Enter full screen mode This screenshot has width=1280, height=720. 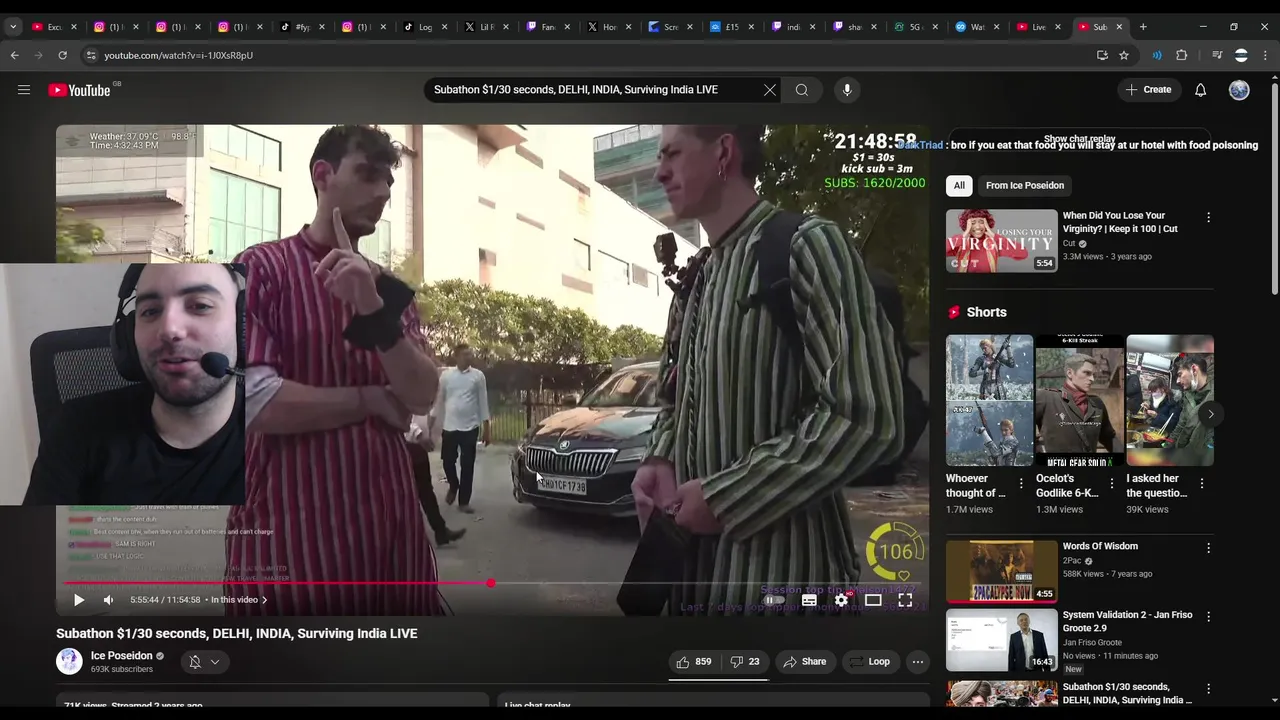click(x=905, y=600)
